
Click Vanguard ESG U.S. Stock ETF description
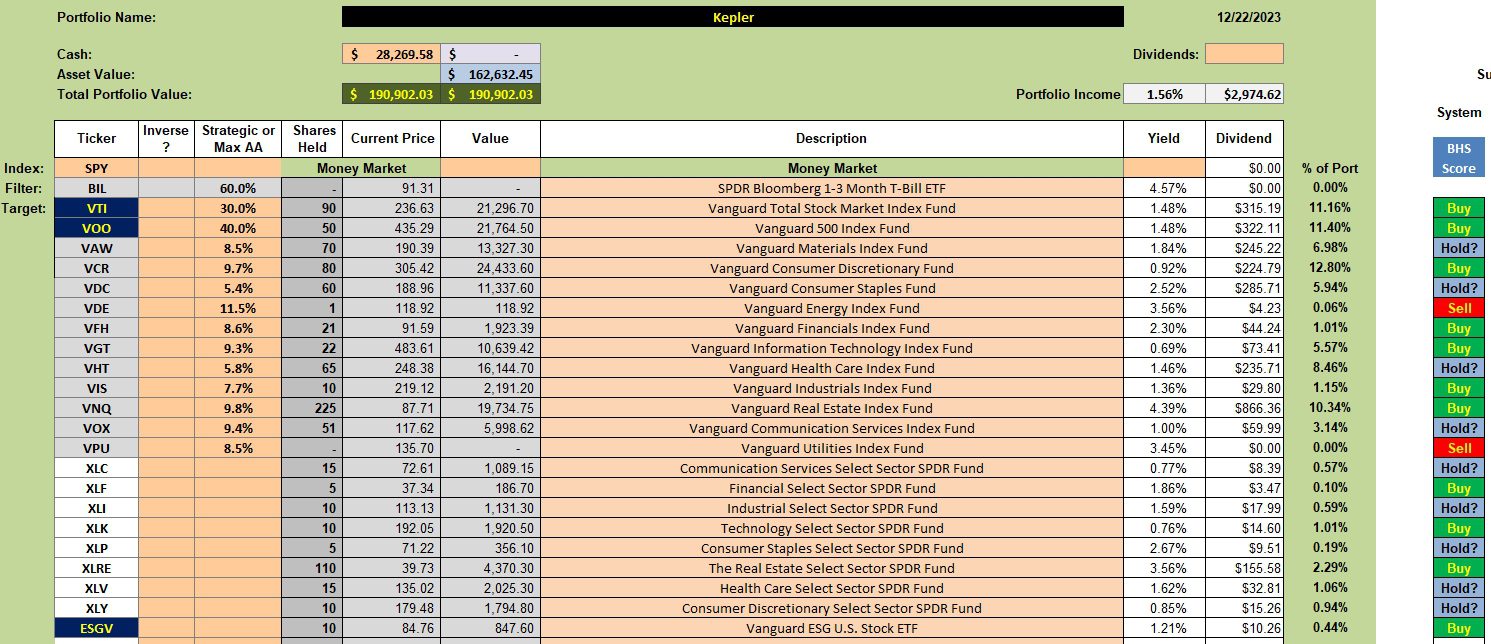click(x=831, y=628)
